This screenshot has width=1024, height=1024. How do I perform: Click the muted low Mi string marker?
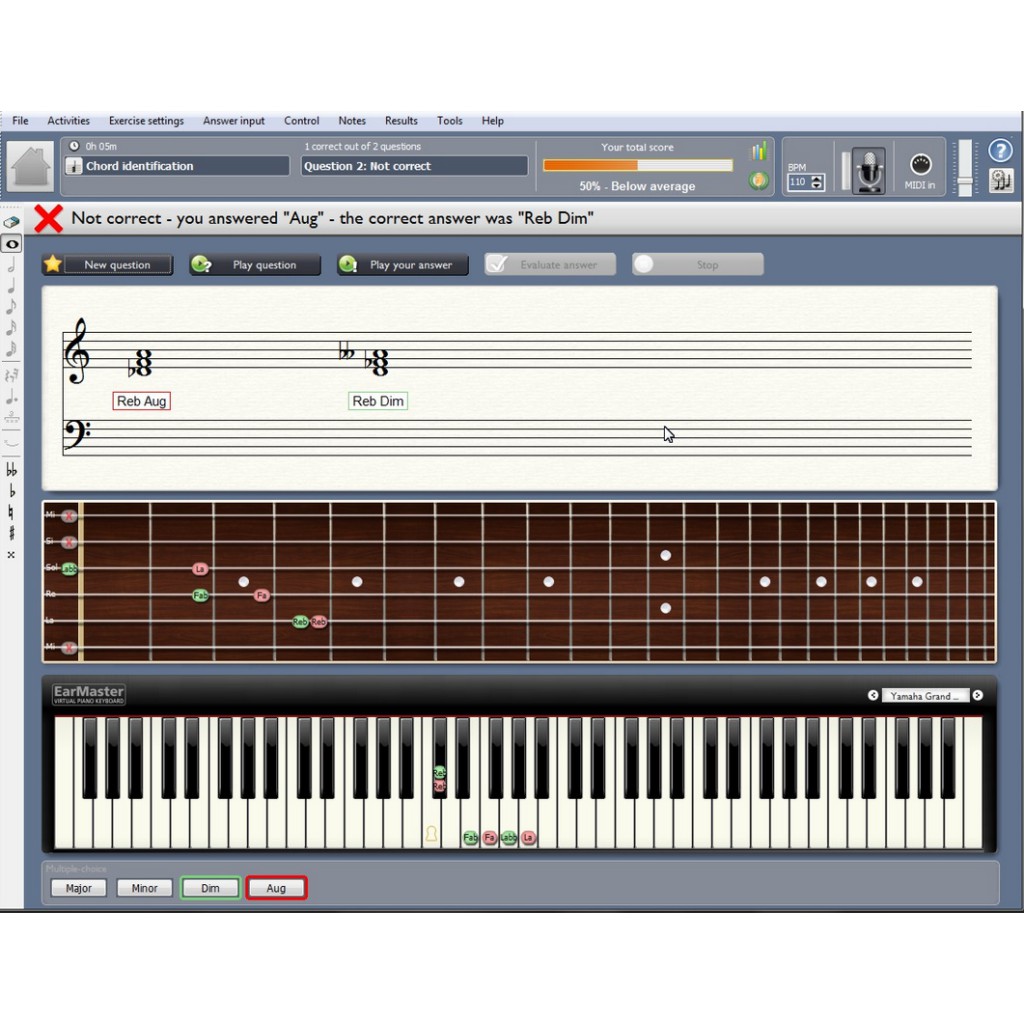tap(69, 648)
